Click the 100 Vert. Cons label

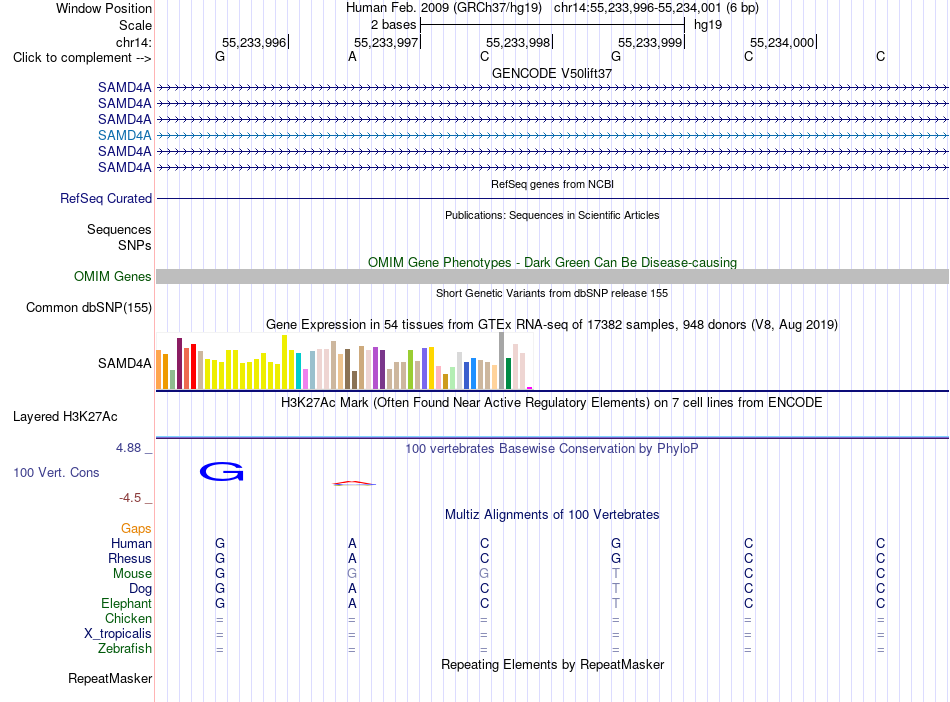click(56, 472)
